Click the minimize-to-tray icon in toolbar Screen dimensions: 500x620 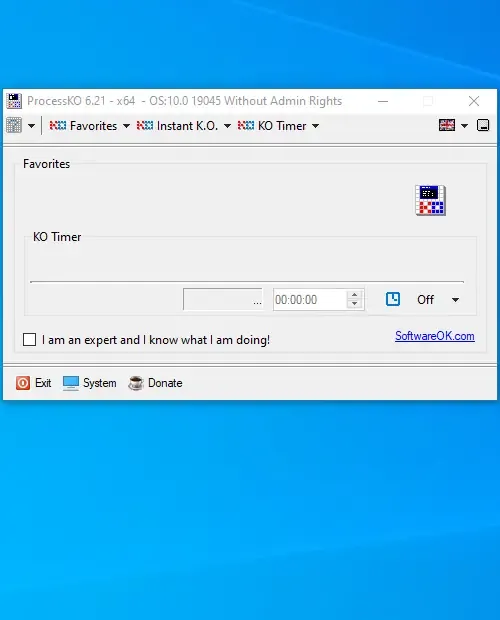point(483,125)
